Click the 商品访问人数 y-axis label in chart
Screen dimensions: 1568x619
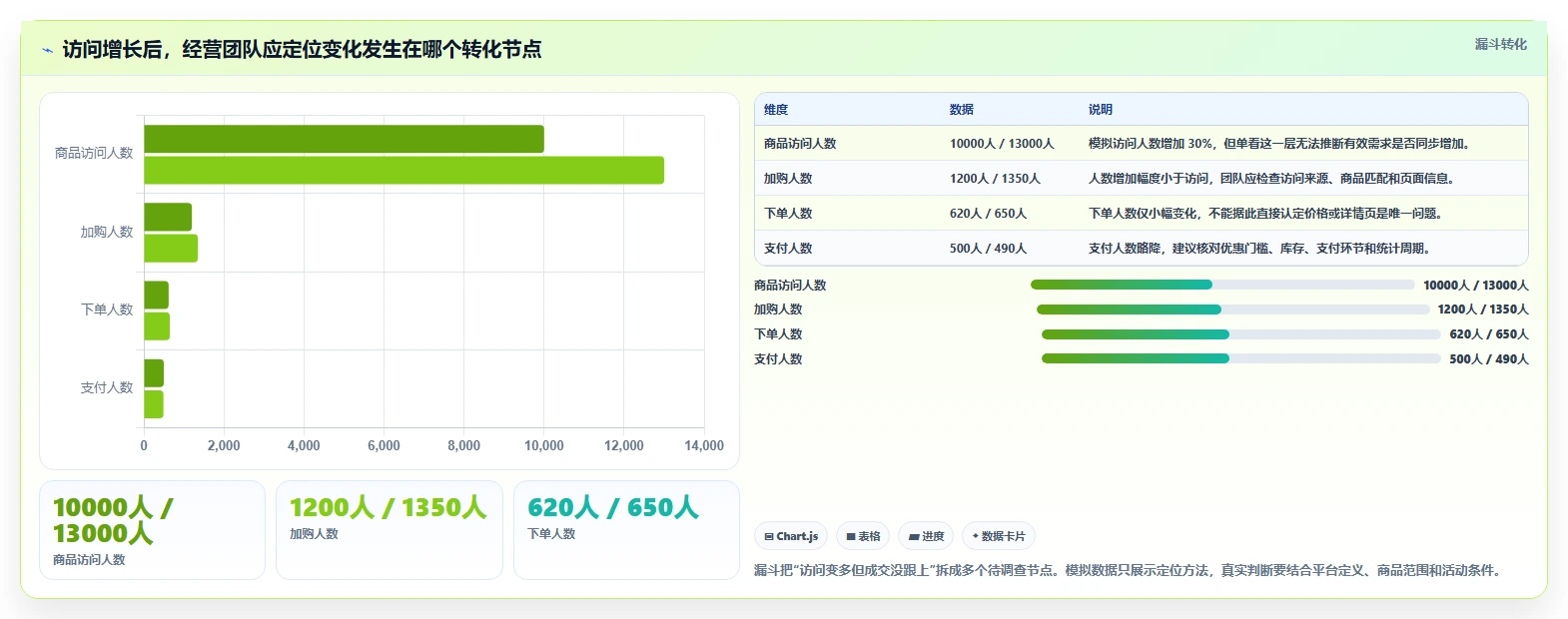click(94, 154)
